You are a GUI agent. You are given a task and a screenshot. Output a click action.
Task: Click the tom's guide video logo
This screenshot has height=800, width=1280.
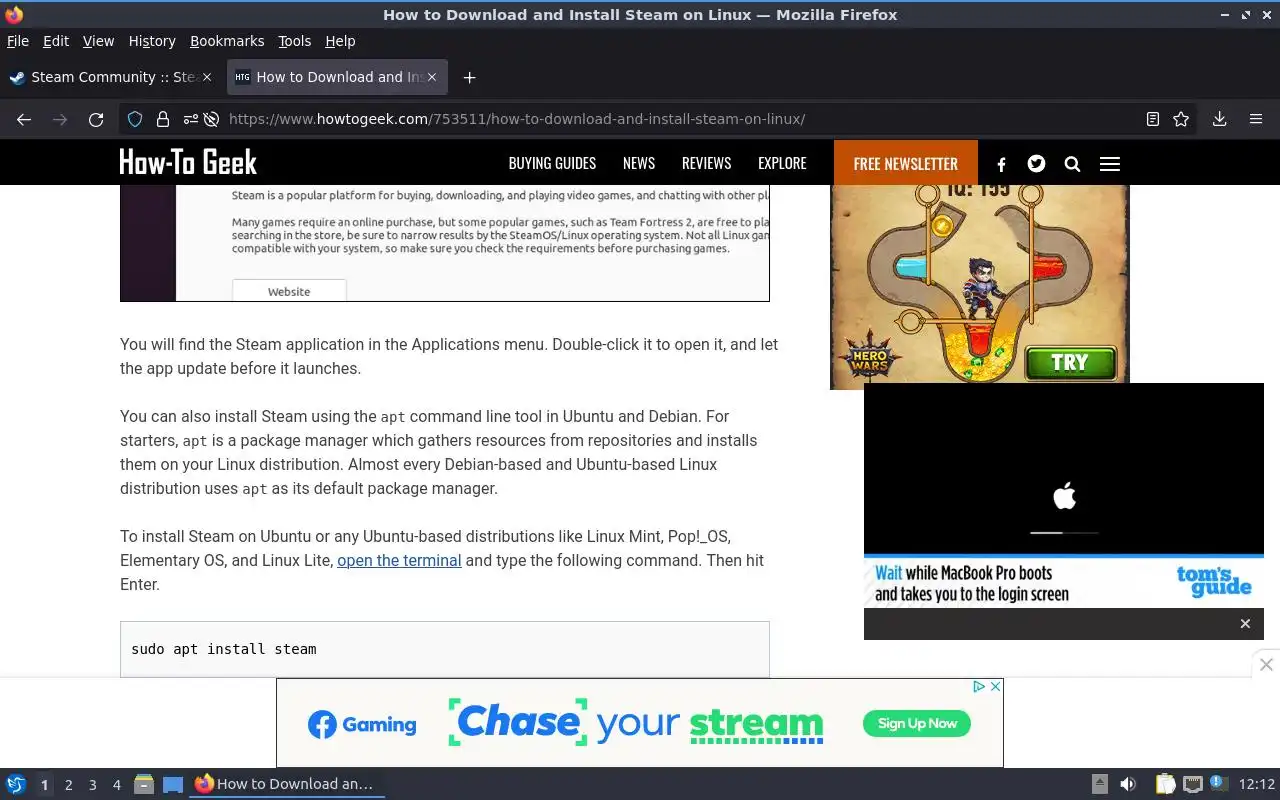pyautogui.click(x=1214, y=582)
